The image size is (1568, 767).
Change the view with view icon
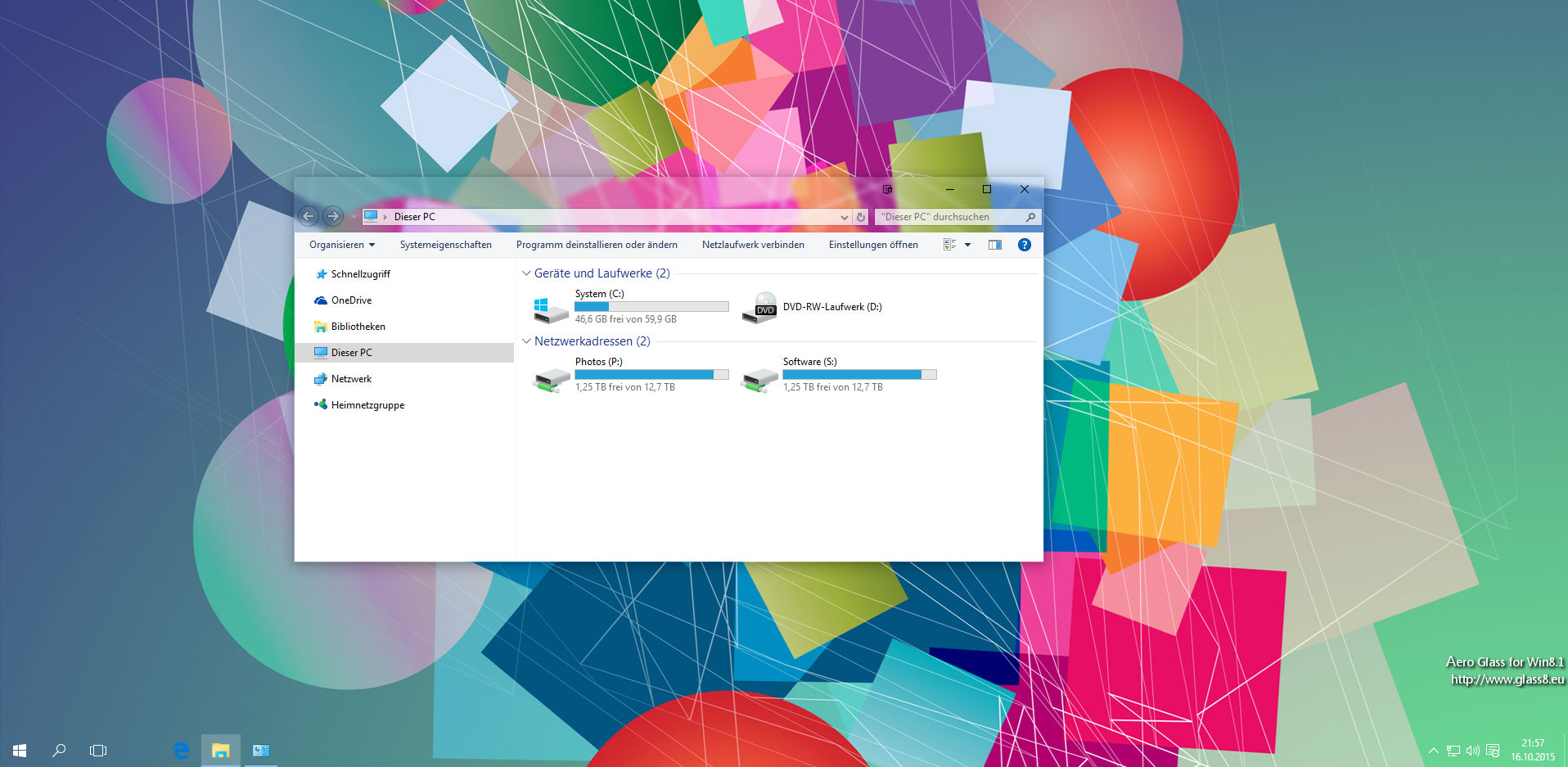[949, 245]
